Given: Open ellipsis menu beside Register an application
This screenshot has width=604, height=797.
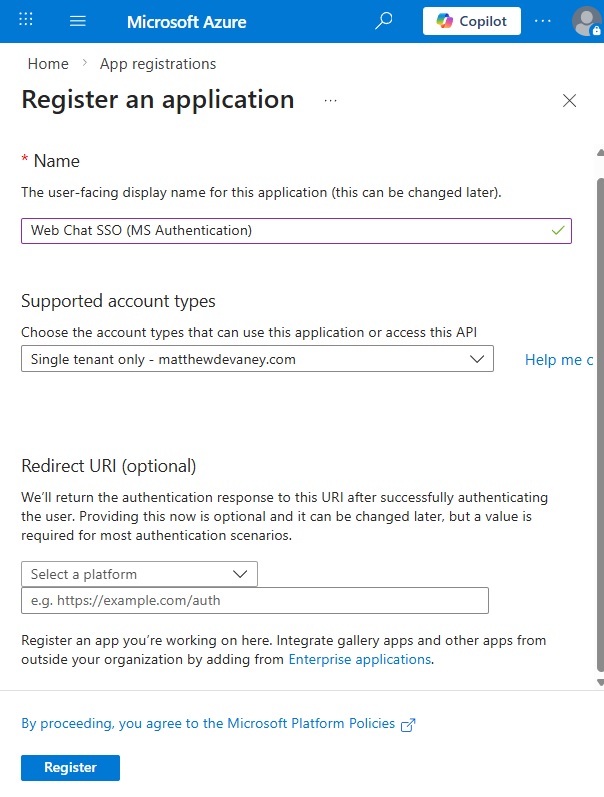Looking at the screenshot, I should coord(331,100).
